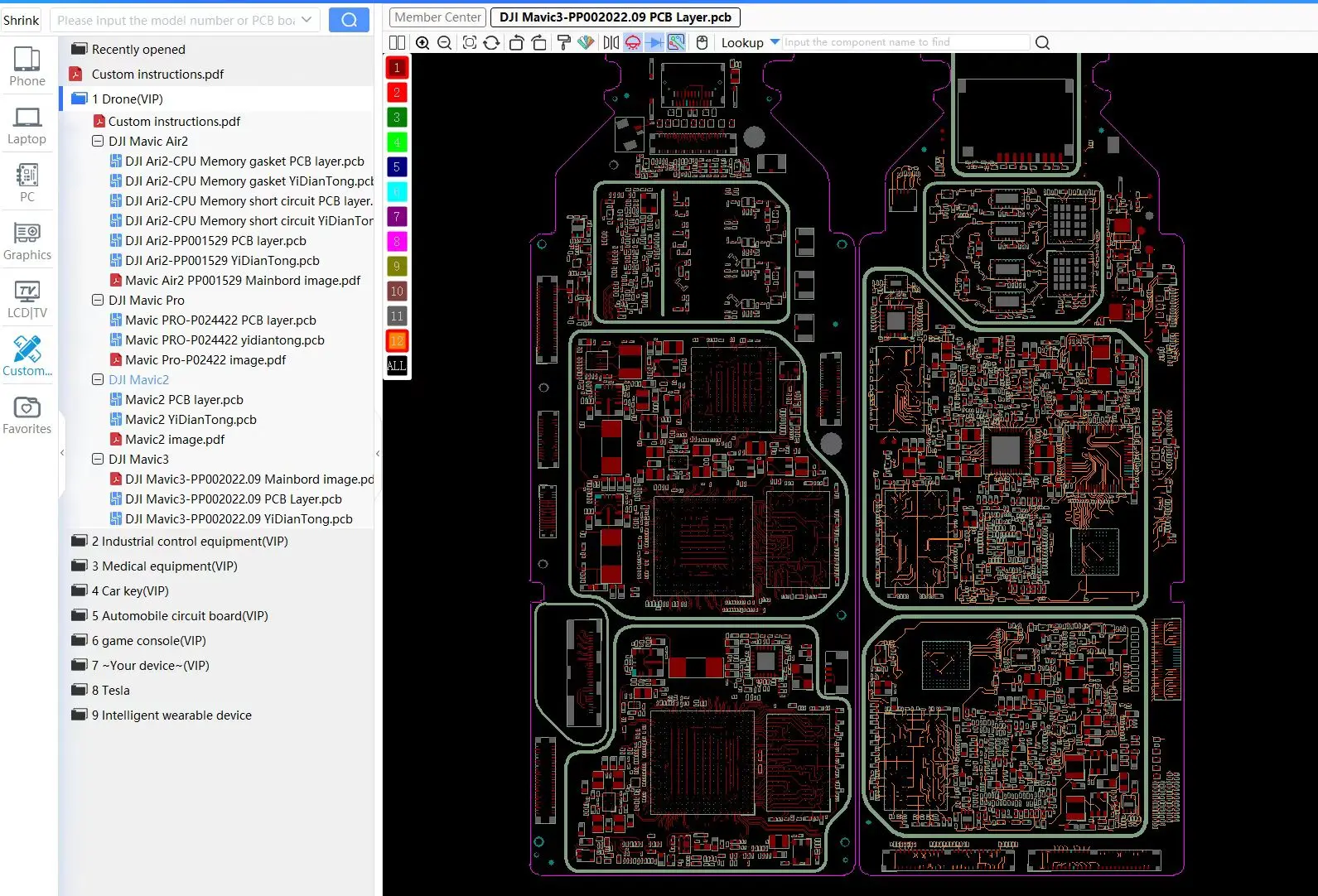Open the Laptop category

[x=27, y=125]
